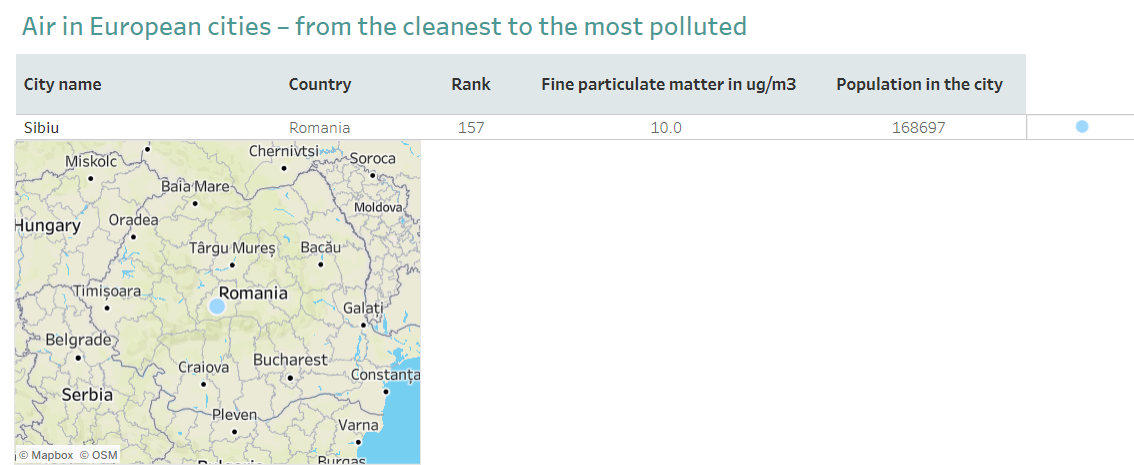1134x465 pixels.
Task: Select Population in the city header
Action: click(919, 84)
